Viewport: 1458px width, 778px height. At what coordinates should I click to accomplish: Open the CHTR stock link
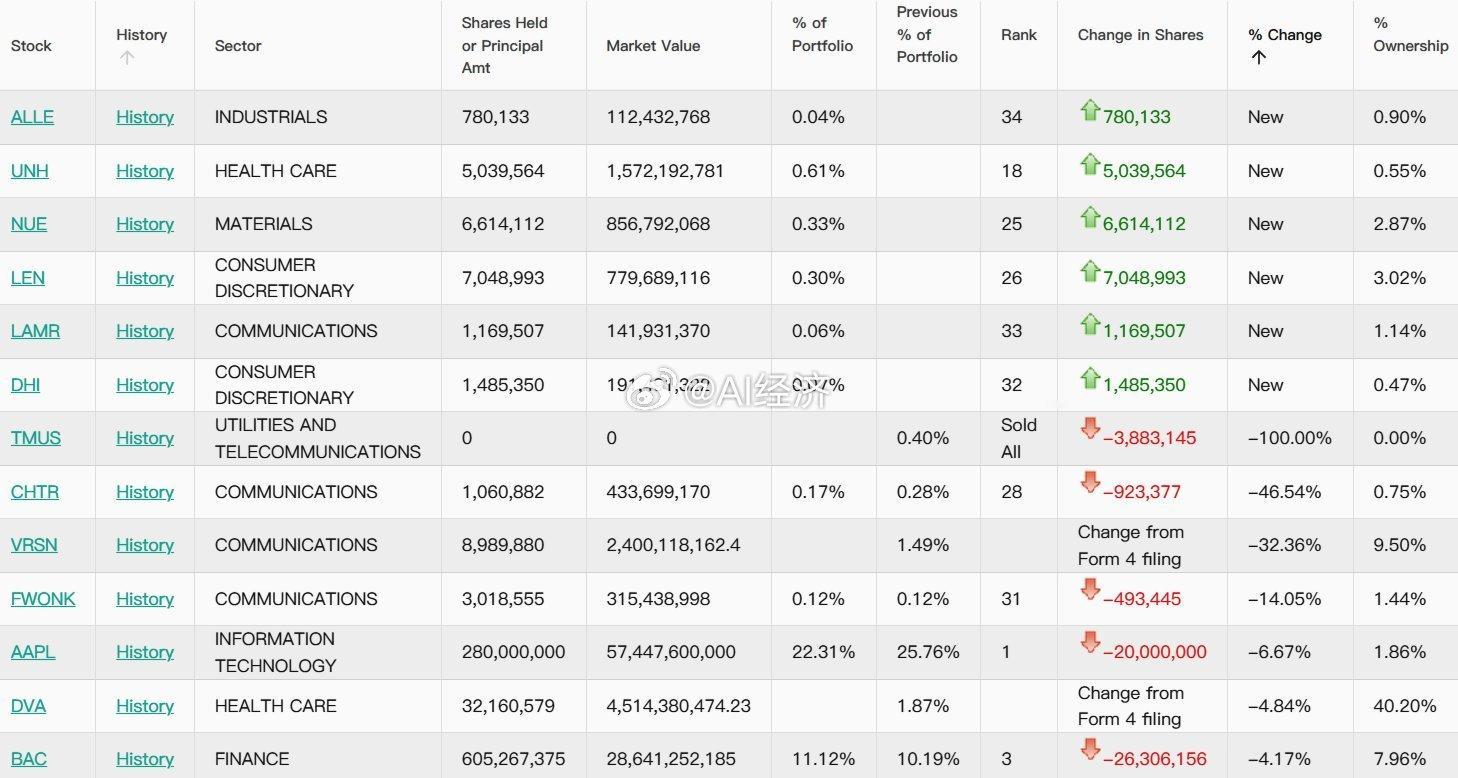(35, 492)
